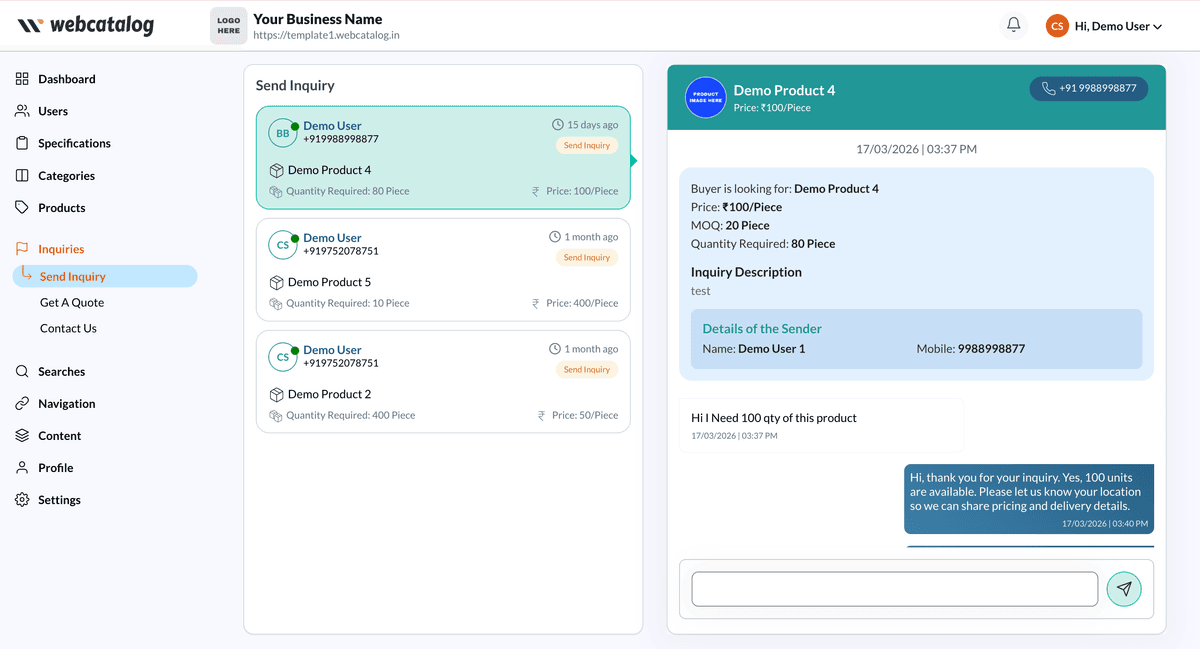
Task: Click the notification bell icon
Action: point(1013,25)
